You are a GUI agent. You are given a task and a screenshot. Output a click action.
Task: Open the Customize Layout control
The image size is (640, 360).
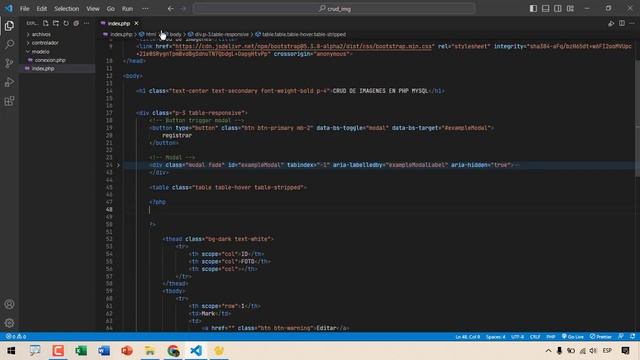pos(570,9)
